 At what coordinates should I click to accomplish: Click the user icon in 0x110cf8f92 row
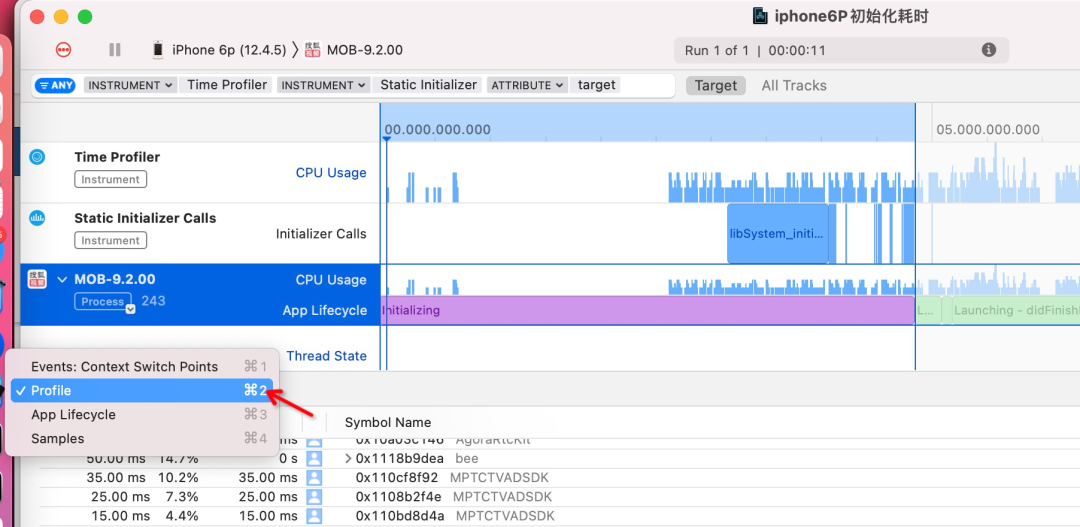pos(315,477)
